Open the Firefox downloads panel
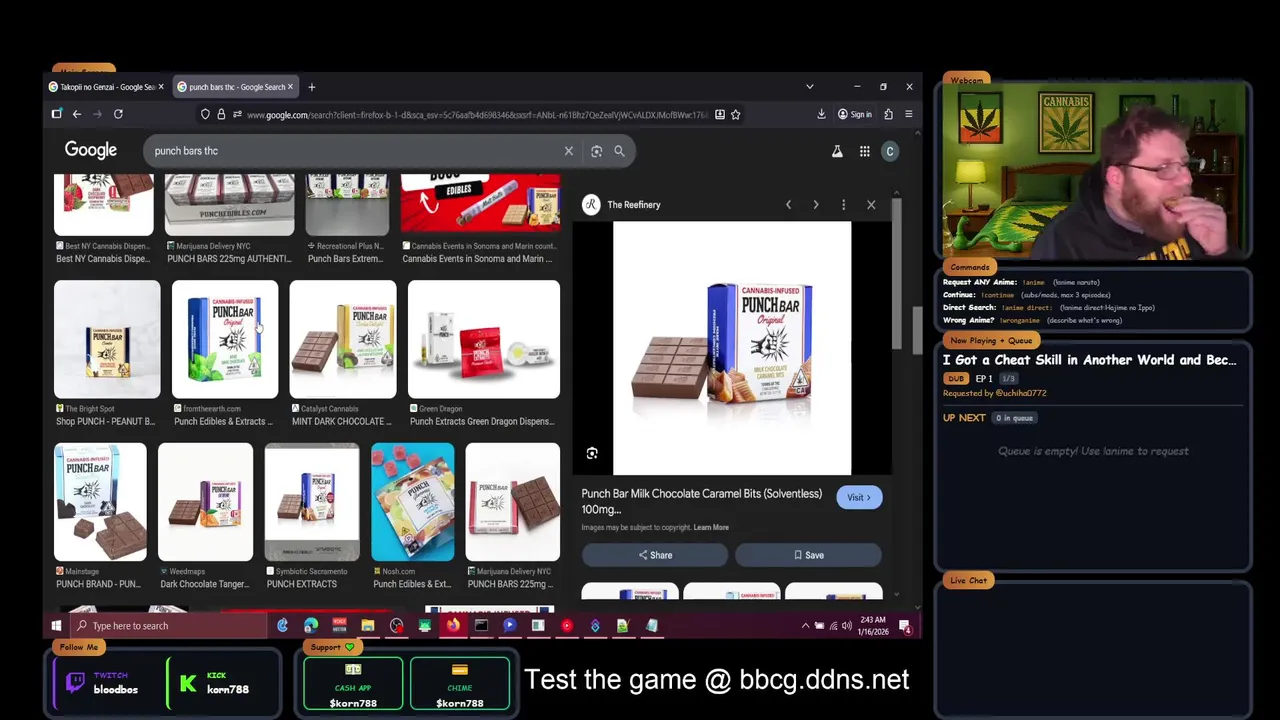Screen dimensions: 1280x720 821,114
